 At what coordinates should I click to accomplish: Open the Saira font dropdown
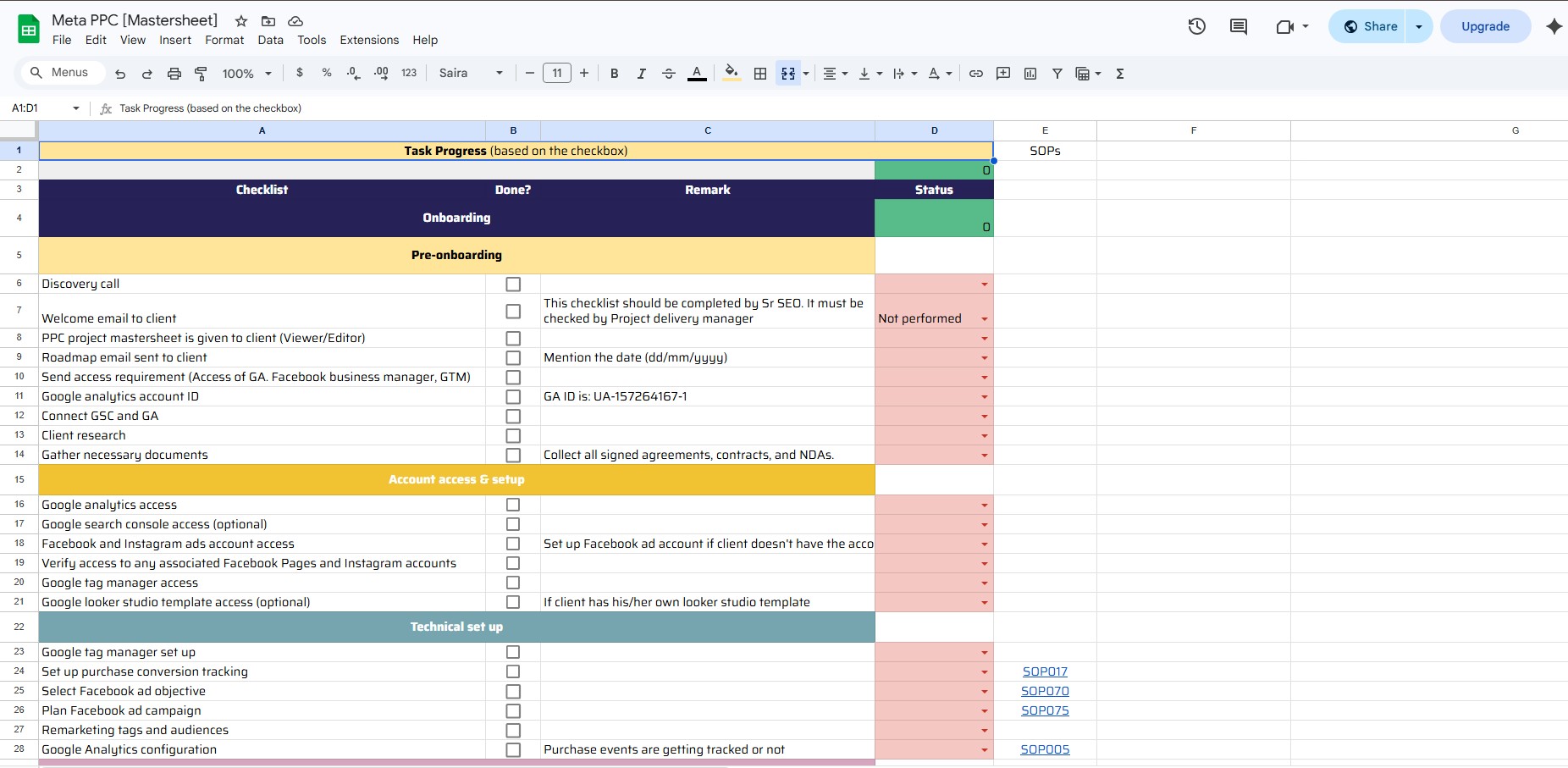pos(471,74)
